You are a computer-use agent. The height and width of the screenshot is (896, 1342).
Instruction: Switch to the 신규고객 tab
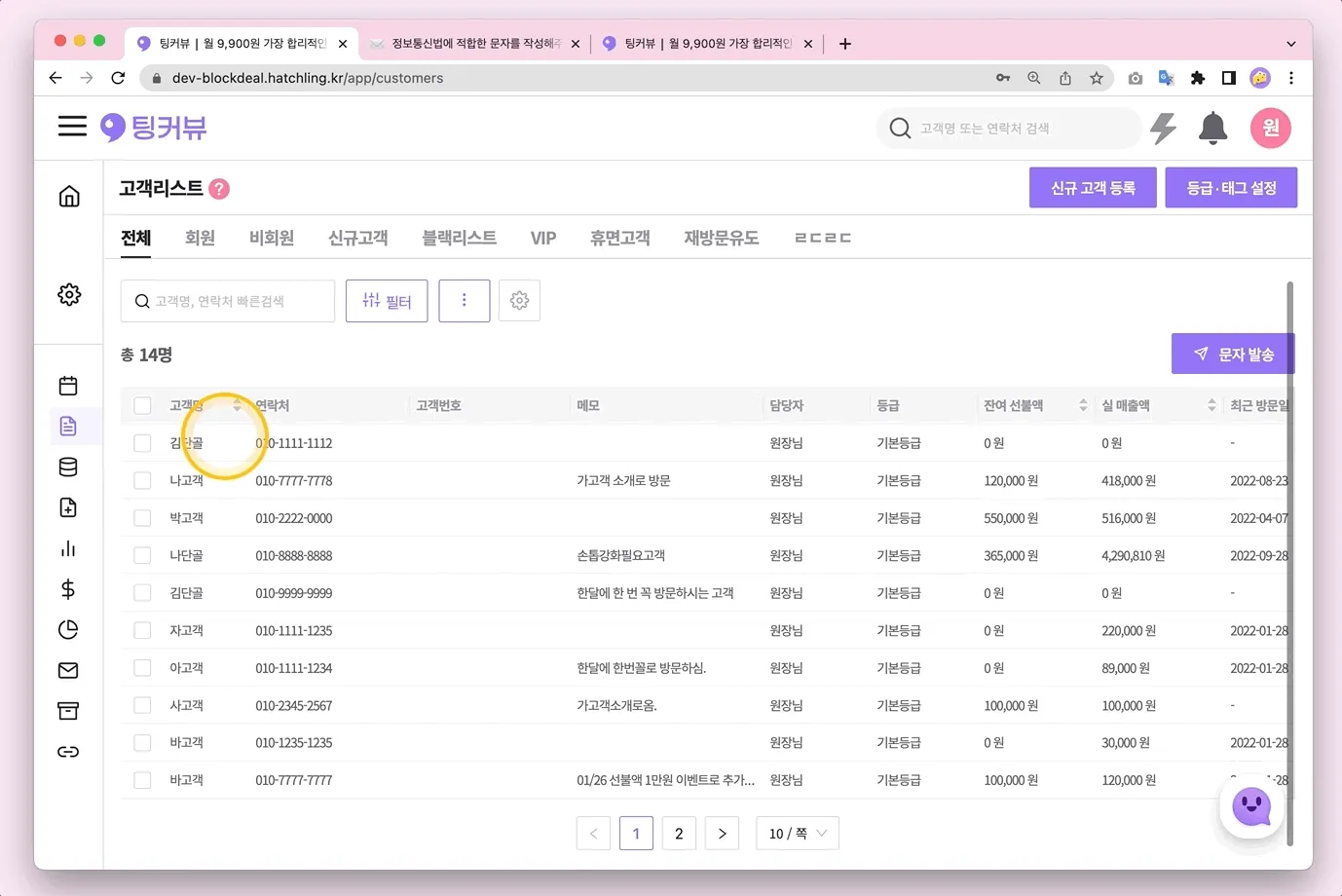tap(358, 238)
